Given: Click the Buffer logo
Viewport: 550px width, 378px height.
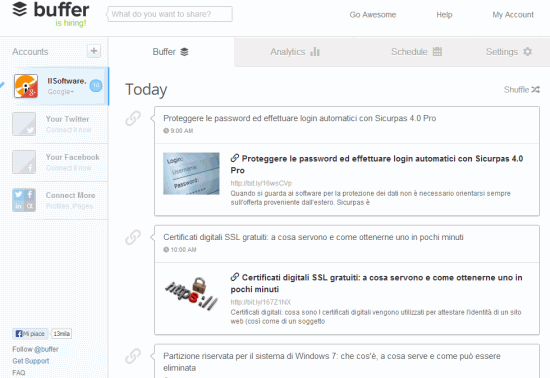Looking at the screenshot, I should 51,9.
